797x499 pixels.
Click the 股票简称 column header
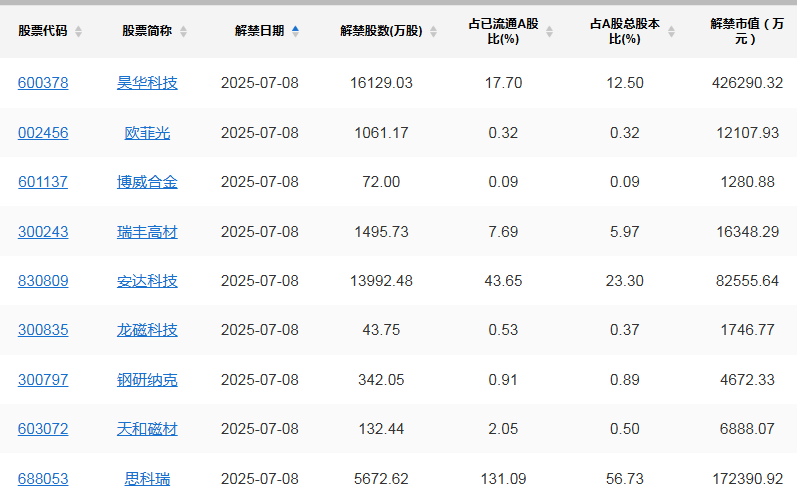pos(147,31)
